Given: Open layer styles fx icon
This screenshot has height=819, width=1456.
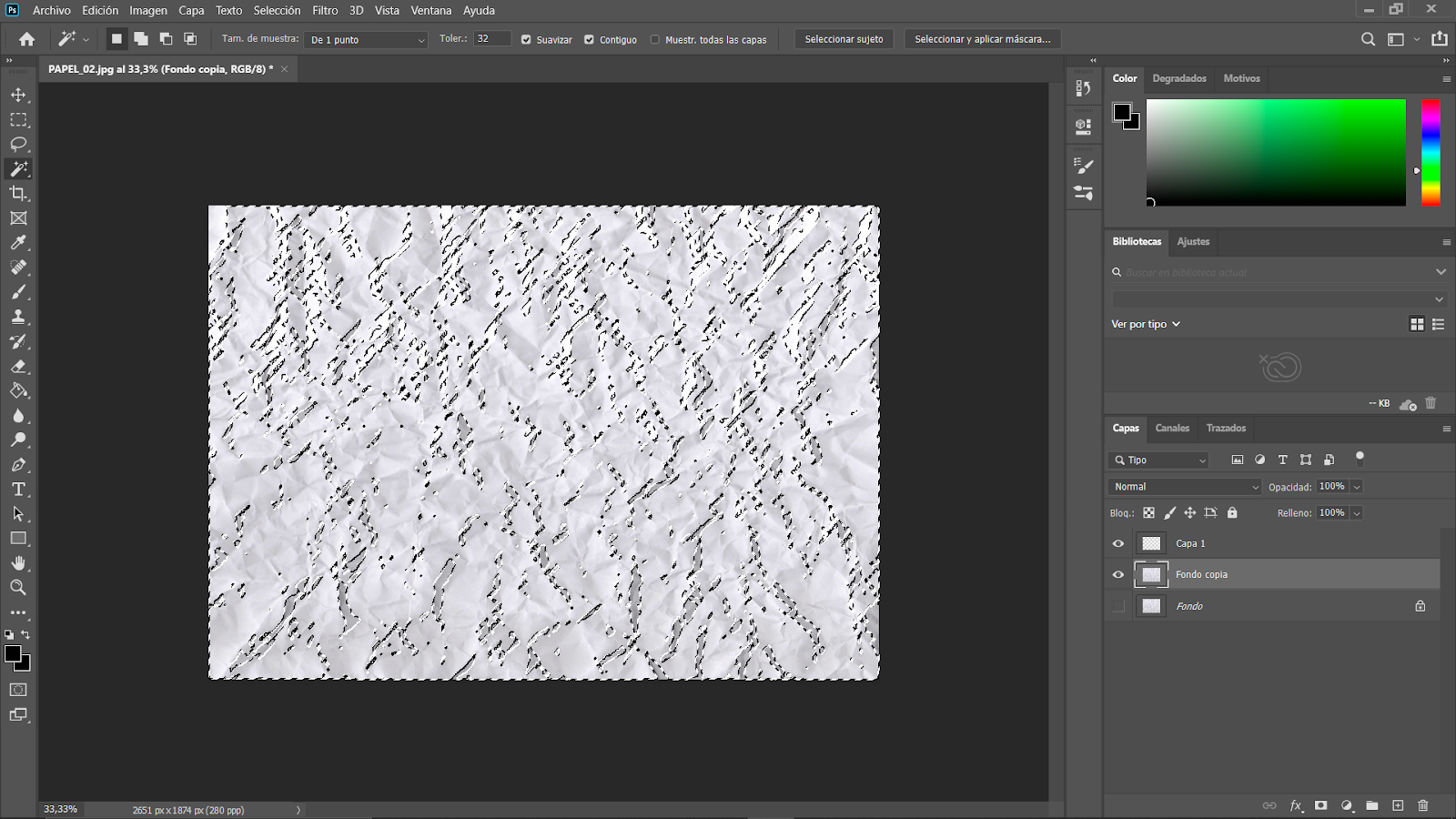Looking at the screenshot, I should (1296, 805).
